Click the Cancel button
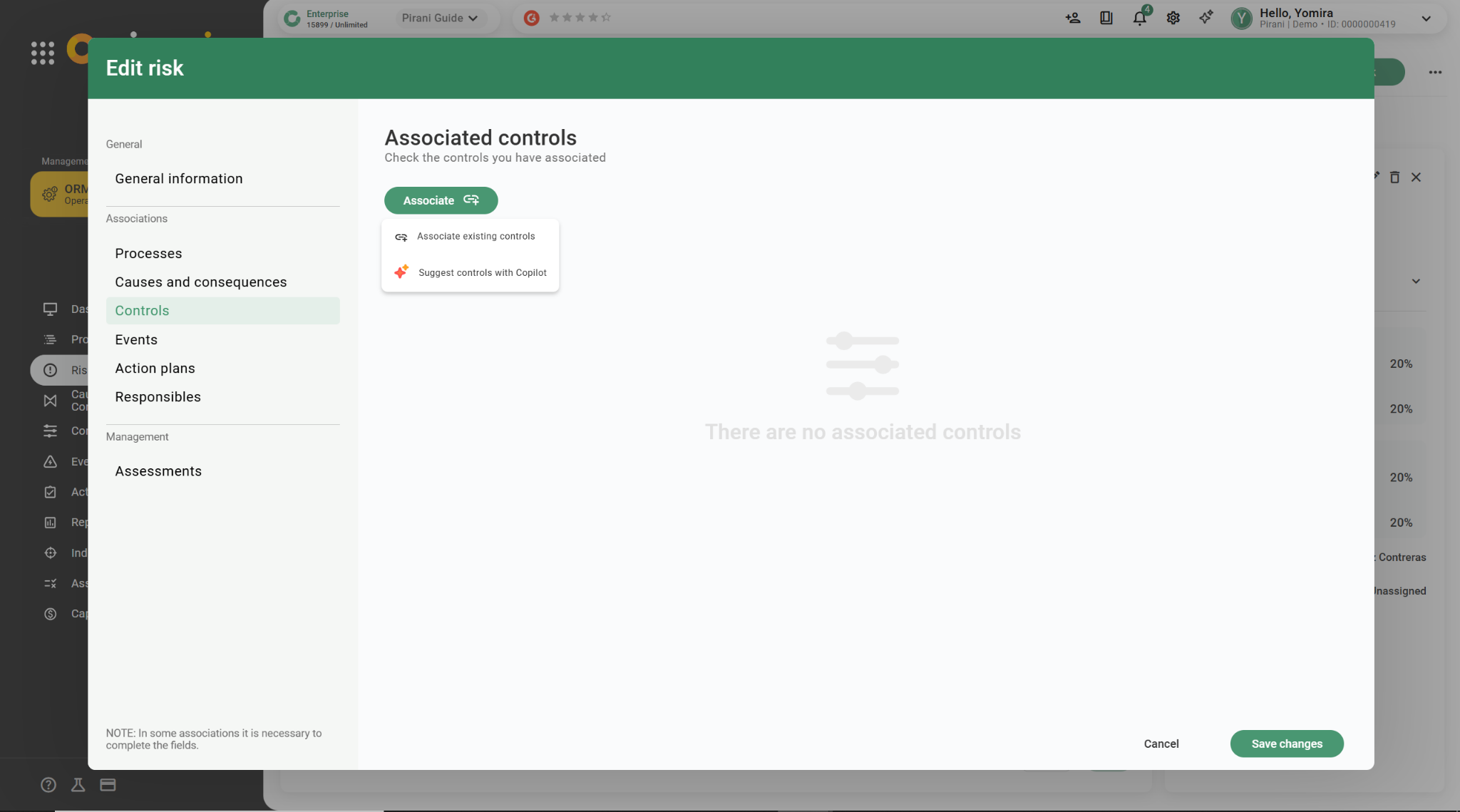 (1161, 744)
